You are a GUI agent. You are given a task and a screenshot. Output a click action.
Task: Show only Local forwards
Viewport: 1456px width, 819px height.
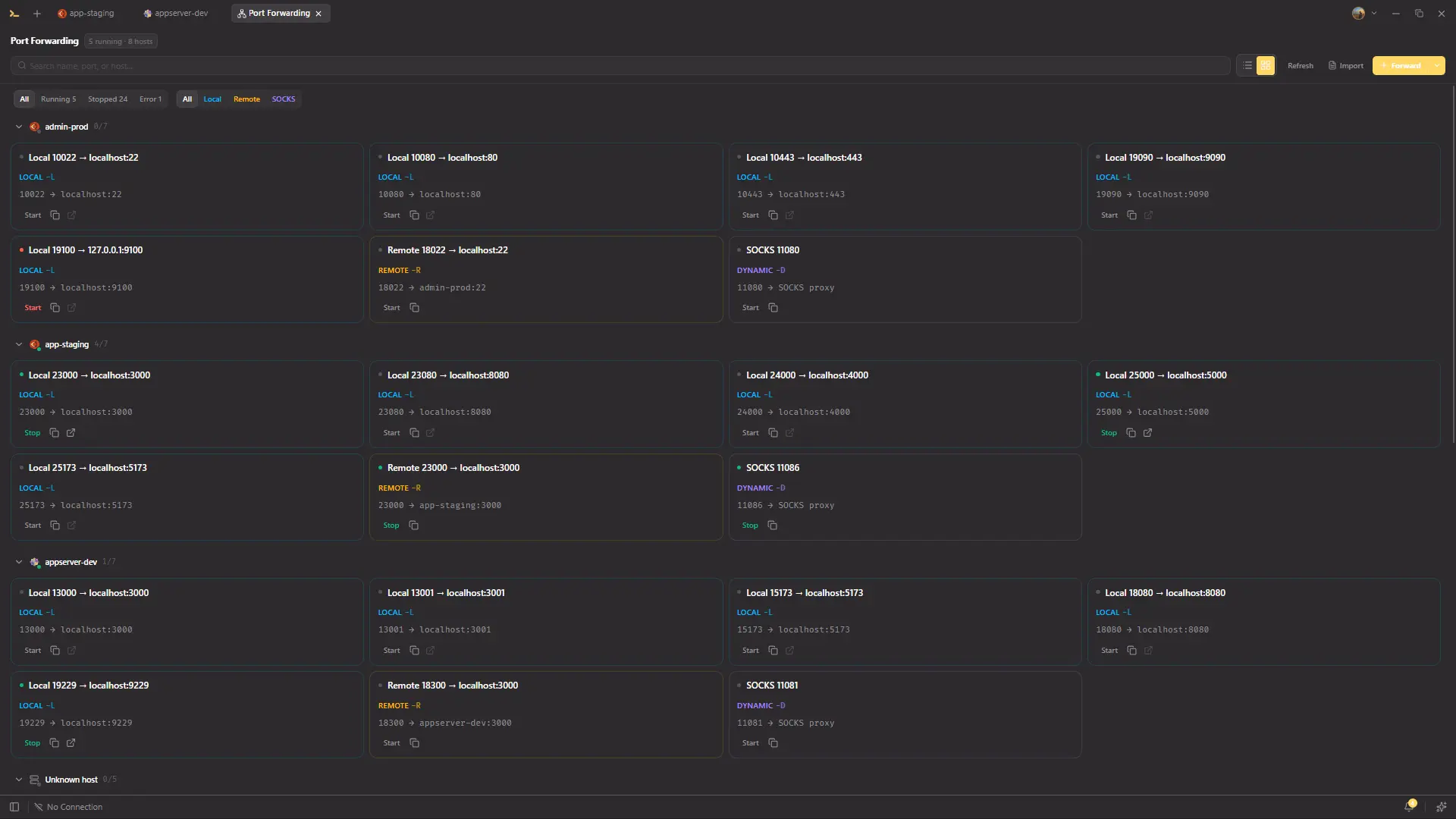coord(212,99)
